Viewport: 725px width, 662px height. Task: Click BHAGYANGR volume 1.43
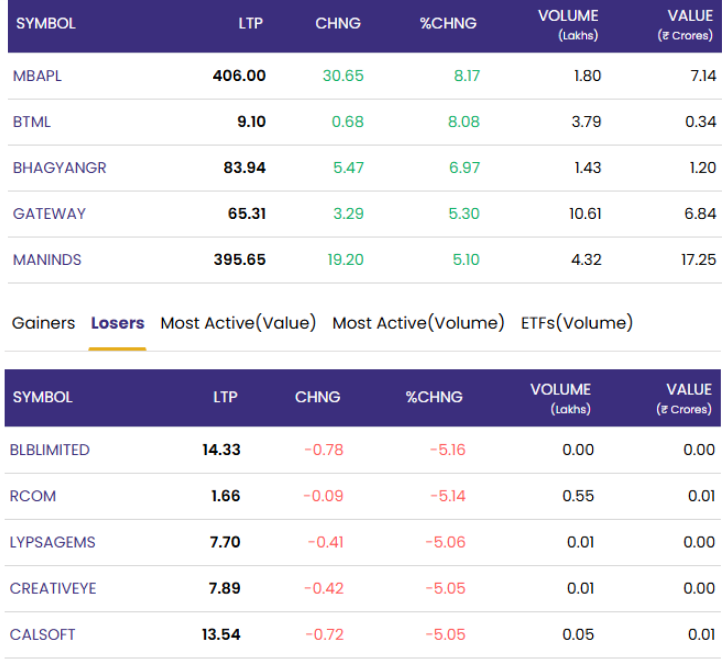[x=588, y=168]
